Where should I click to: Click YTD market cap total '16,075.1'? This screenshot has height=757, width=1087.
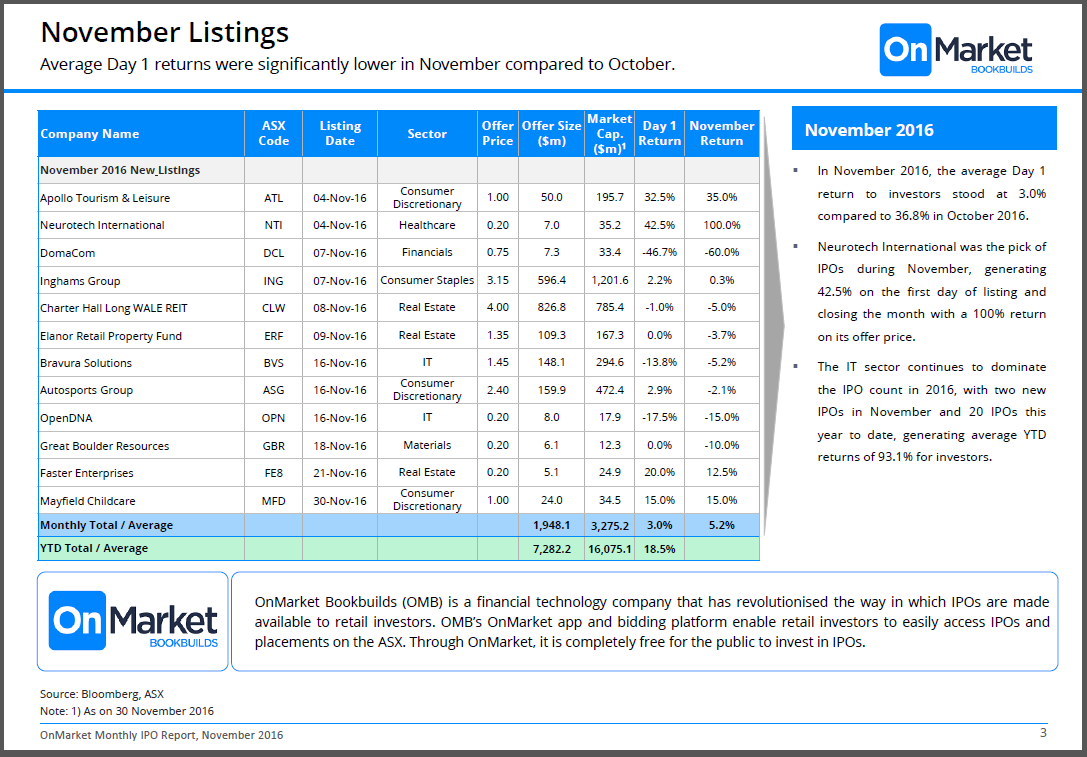610,549
